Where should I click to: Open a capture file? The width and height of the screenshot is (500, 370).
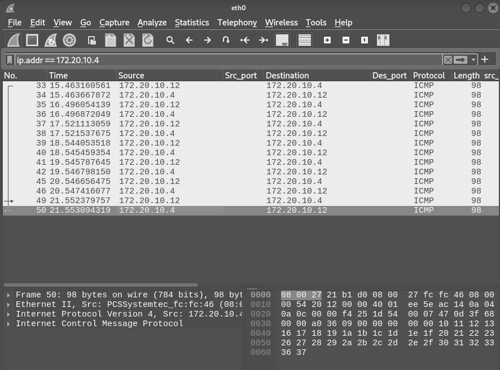(x=92, y=40)
